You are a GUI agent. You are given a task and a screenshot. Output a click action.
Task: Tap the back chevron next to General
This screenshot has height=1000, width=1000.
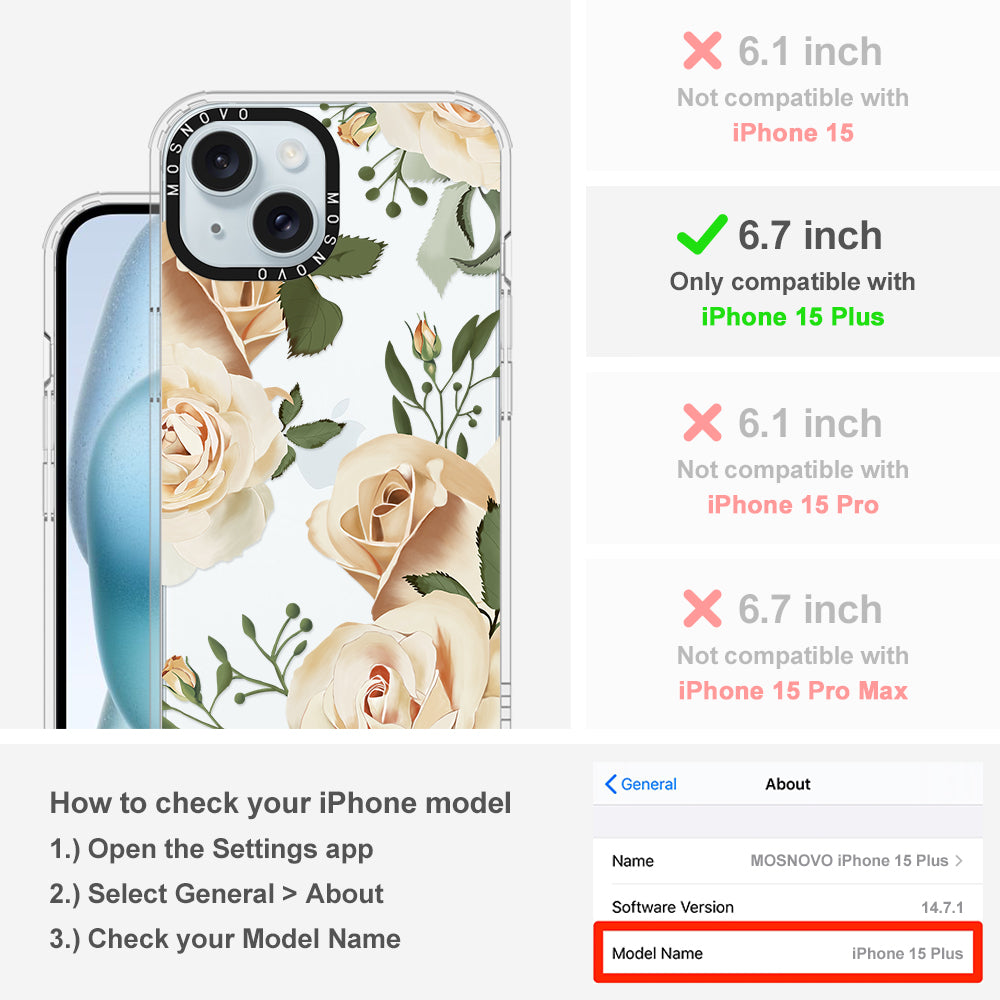pos(610,784)
